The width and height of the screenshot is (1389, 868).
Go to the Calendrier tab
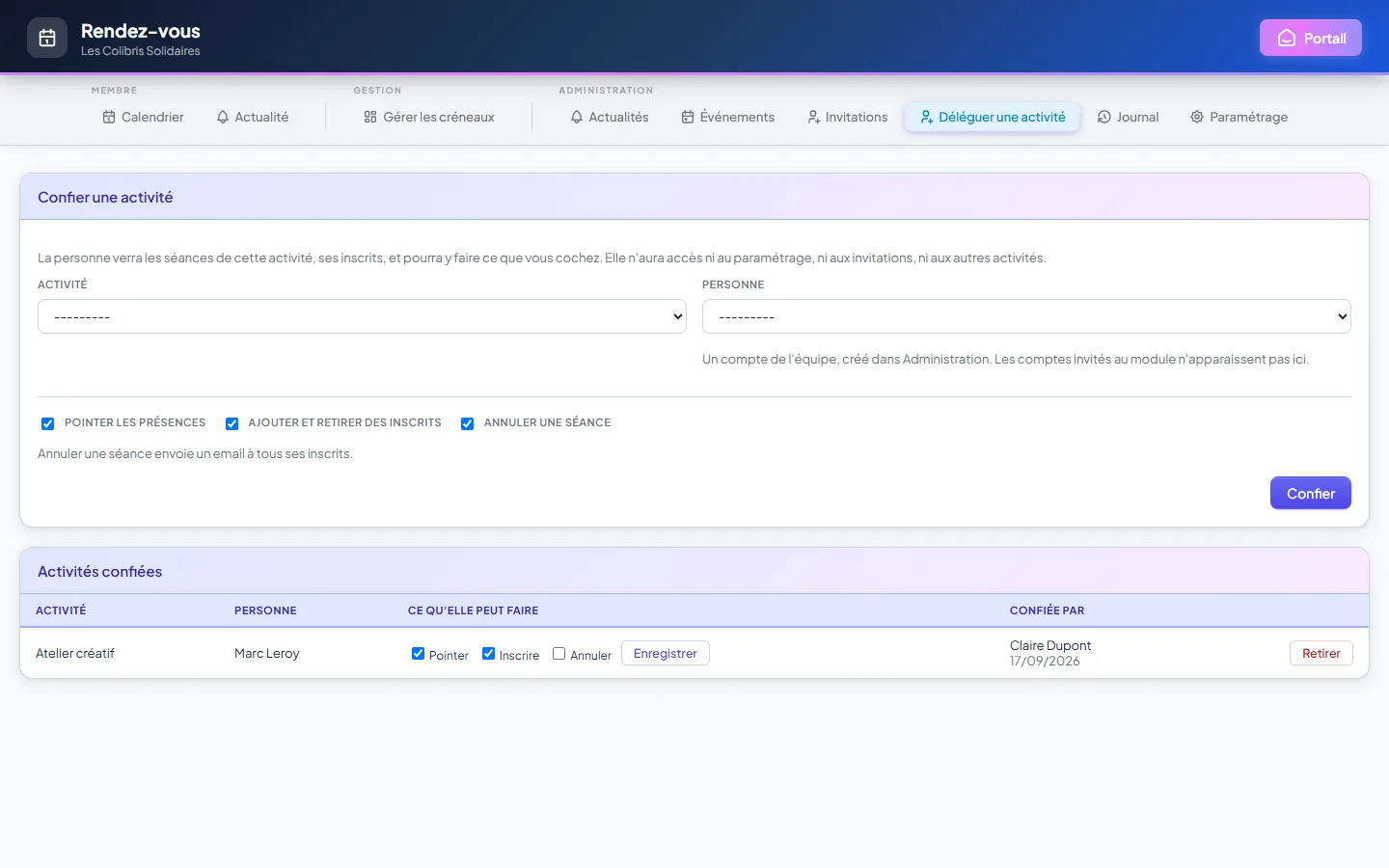tap(143, 117)
